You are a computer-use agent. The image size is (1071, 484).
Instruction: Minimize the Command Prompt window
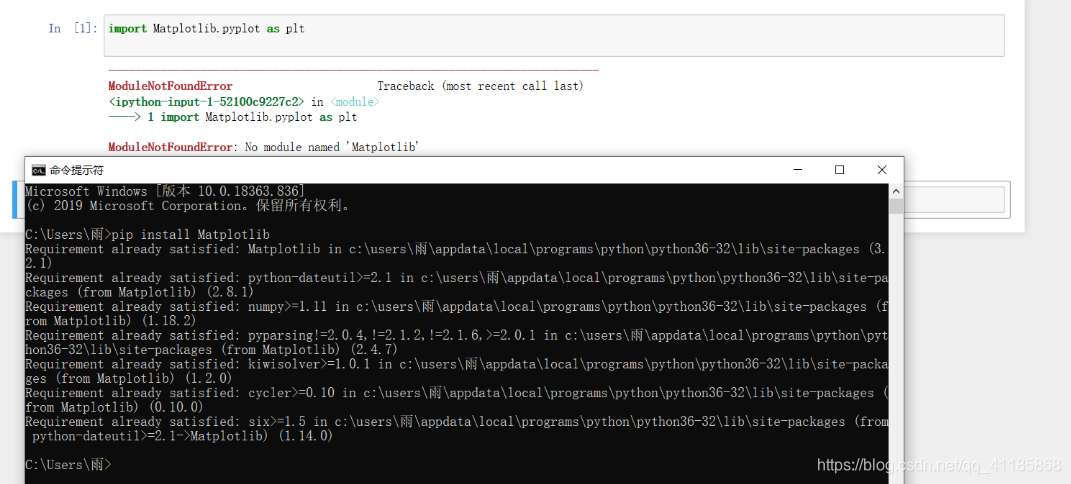[x=797, y=170]
